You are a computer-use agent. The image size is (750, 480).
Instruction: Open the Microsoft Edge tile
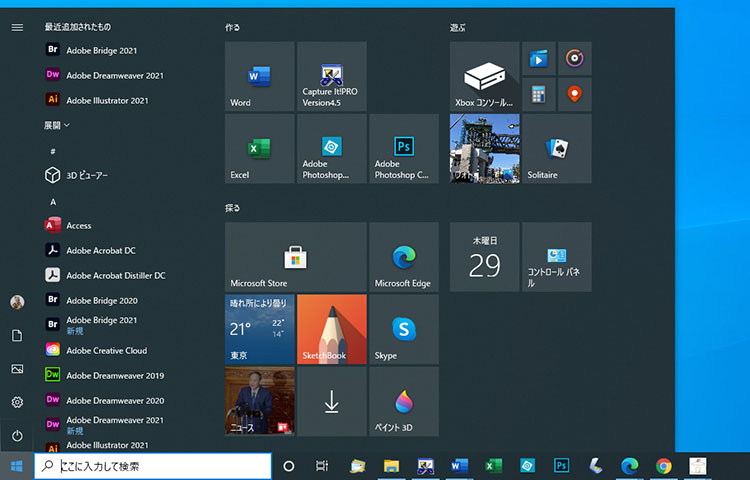coord(403,257)
